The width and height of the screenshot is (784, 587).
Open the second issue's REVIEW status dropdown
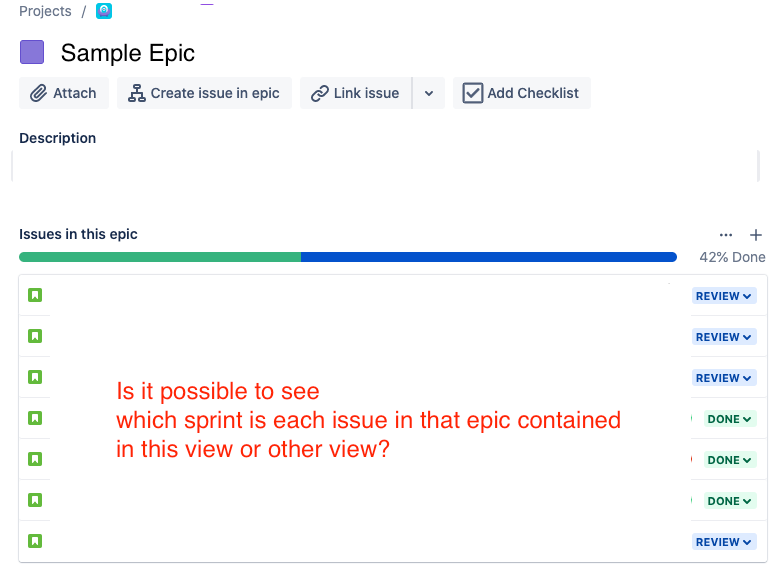click(724, 336)
